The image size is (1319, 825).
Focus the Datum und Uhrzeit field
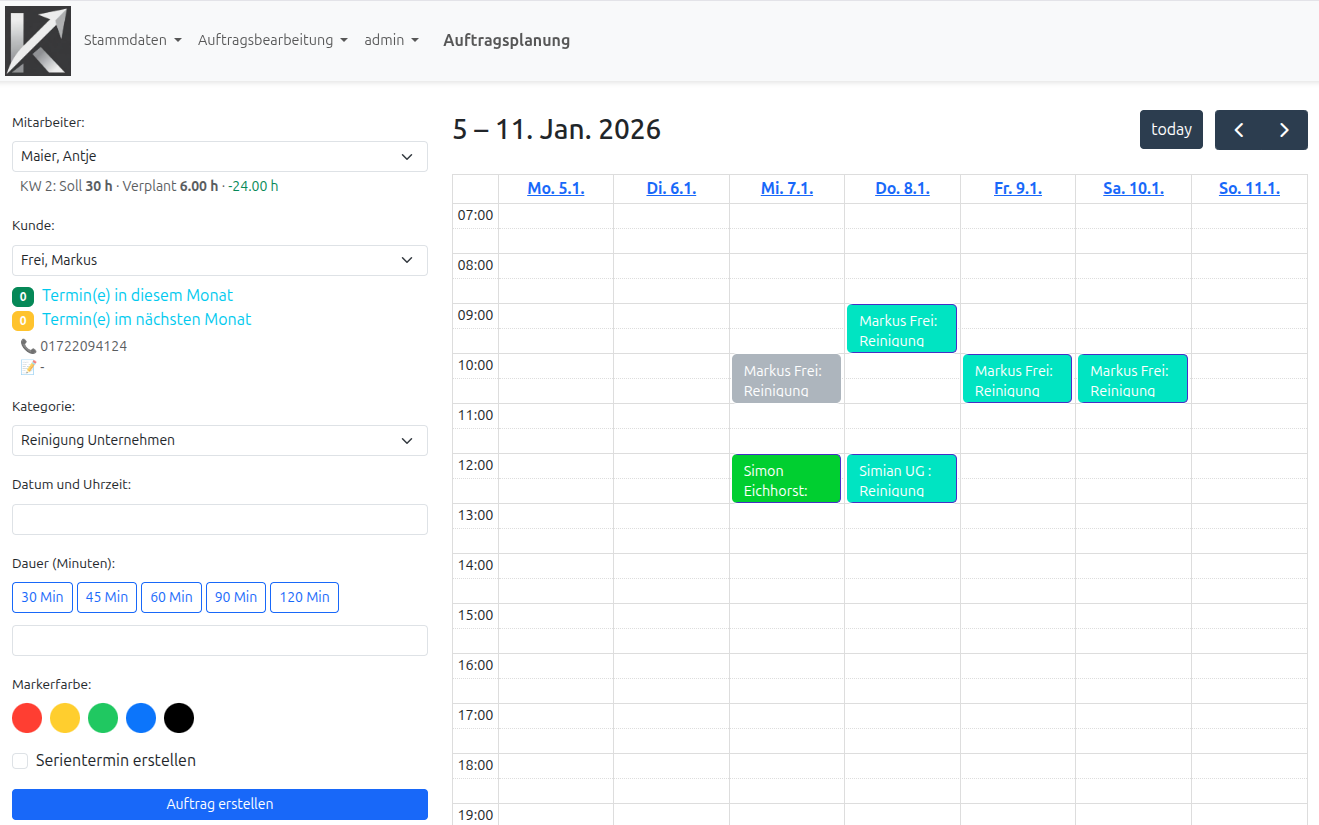point(219,520)
